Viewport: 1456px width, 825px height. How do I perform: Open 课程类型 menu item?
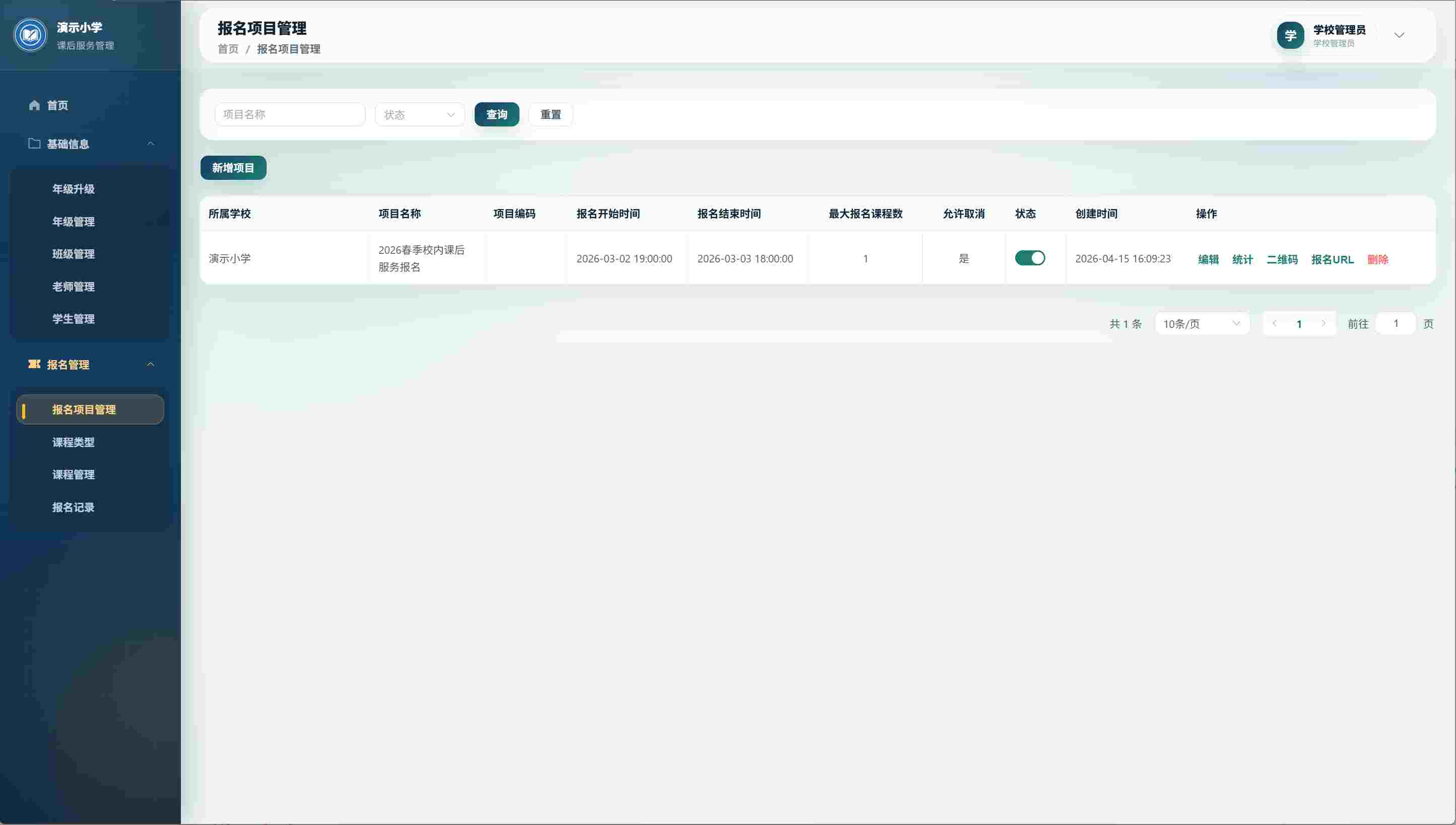(x=74, y=442)
